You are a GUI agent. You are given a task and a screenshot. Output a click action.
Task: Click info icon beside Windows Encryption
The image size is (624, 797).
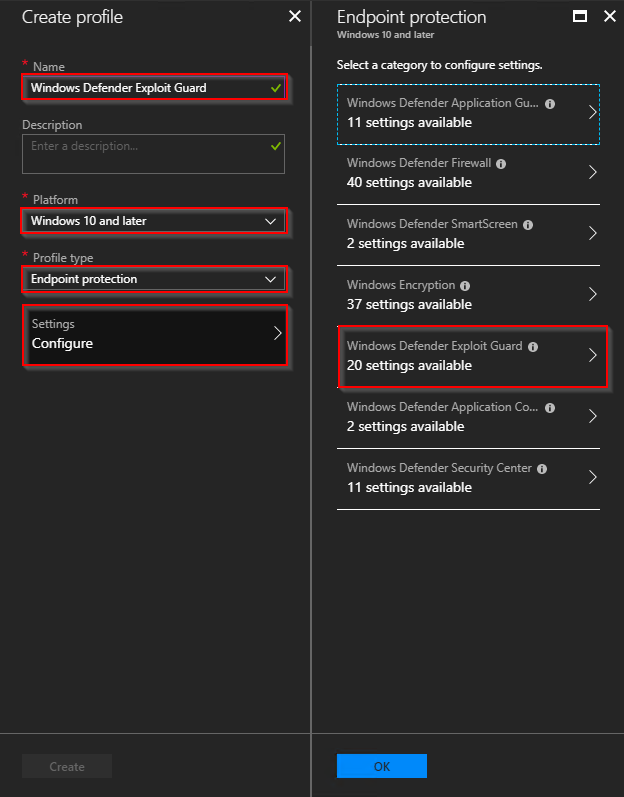(464, 286)
